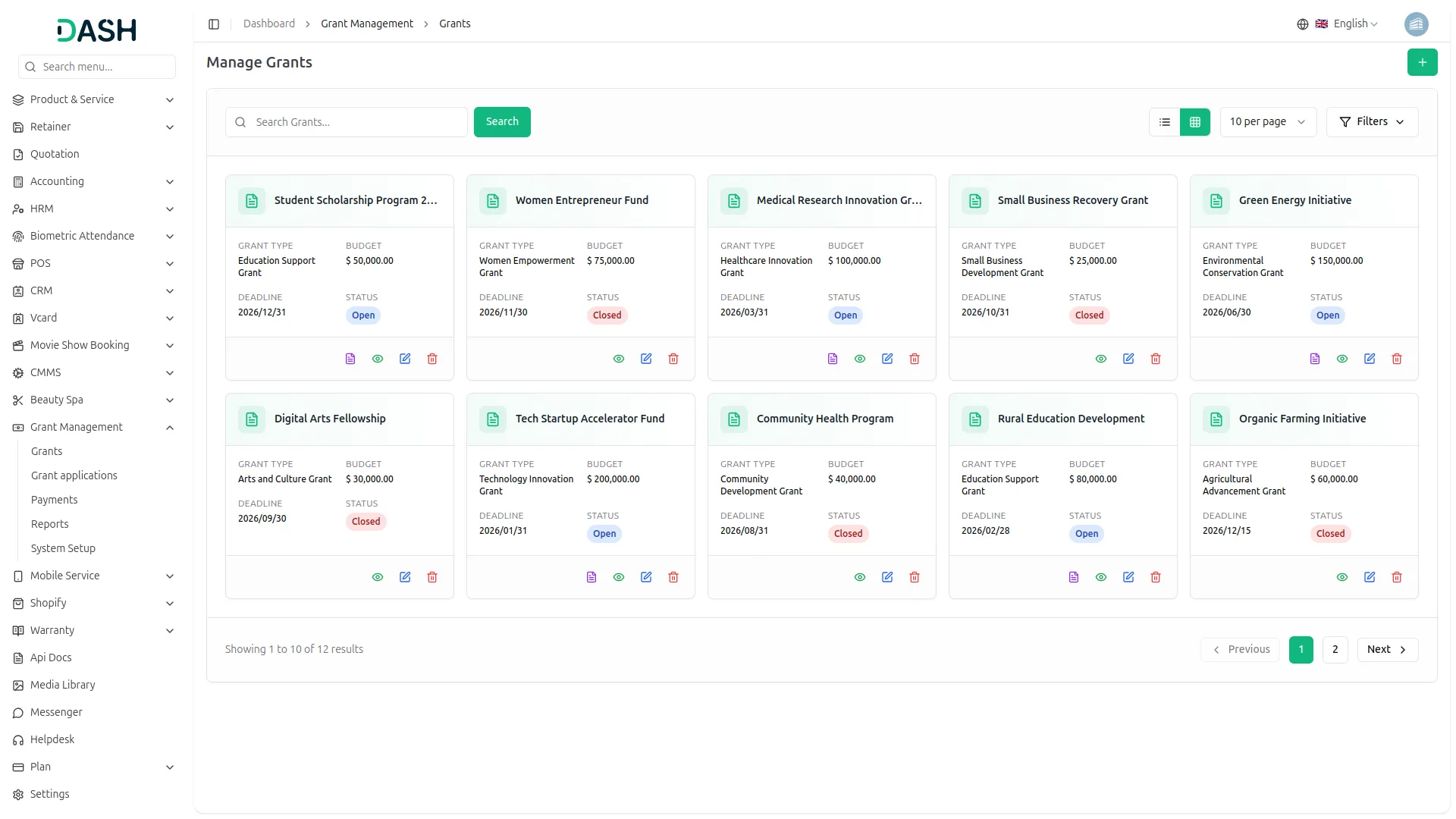The height and width of the screenshot is (819, 1456).
Task: Switch to grid view layout
Action: [1195, 122]
